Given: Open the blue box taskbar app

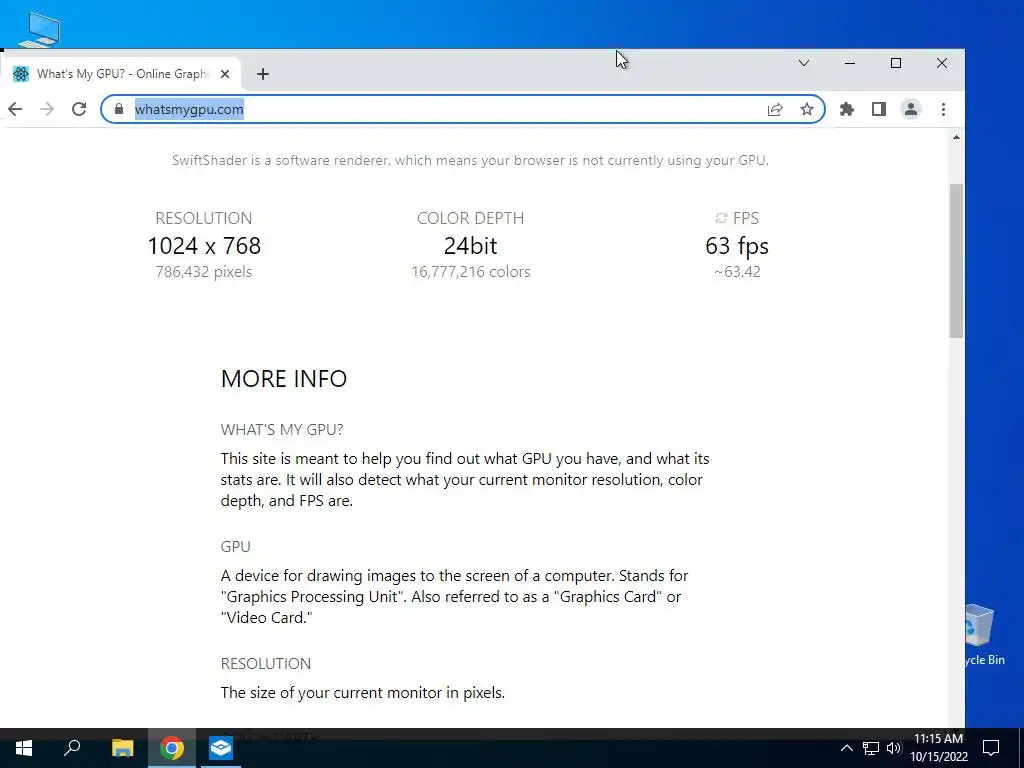Looking at the screenshot, I should coord(221,748).
